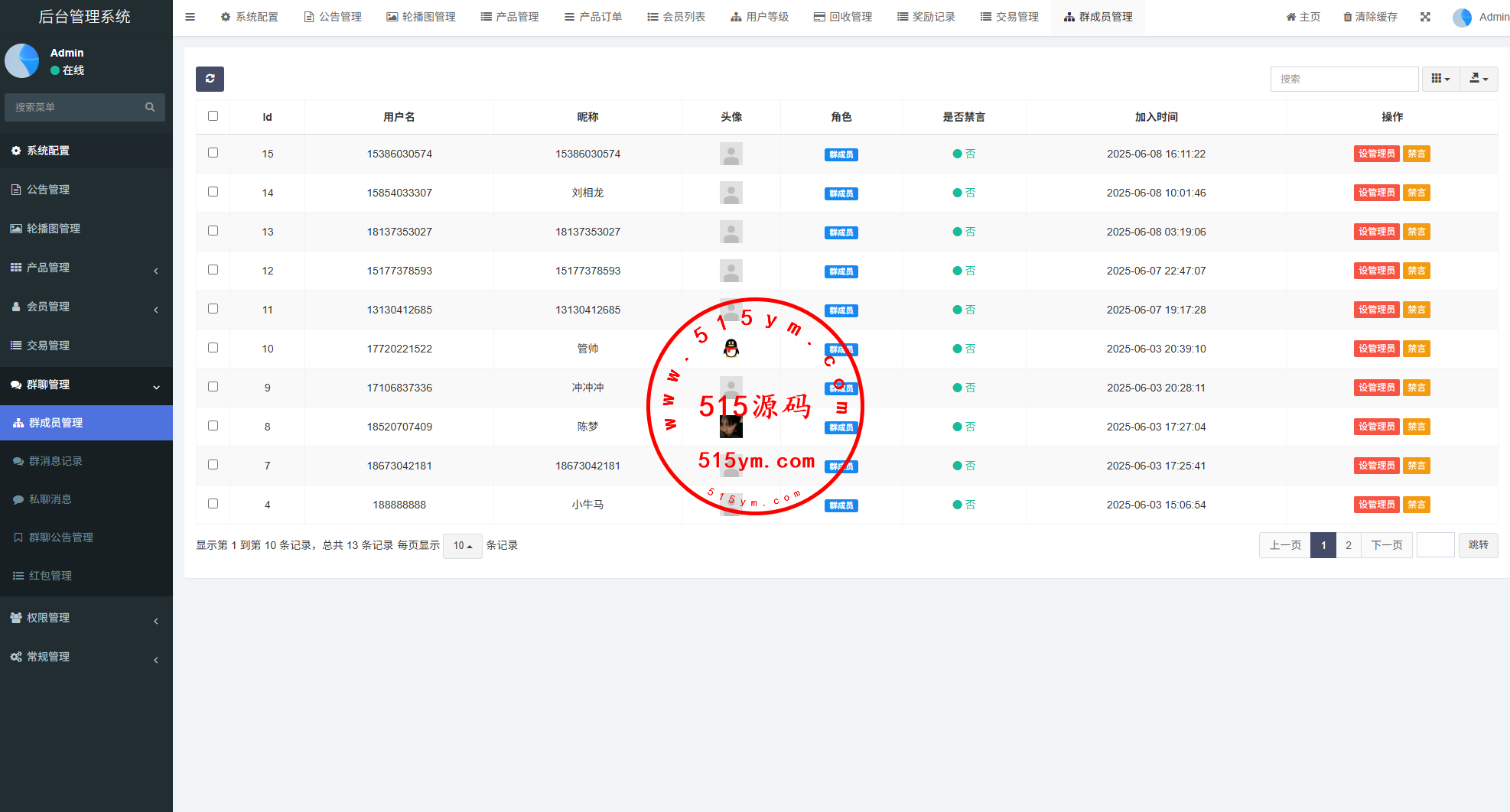1510x812 pixels.
Task: Check the select-all checkbox in table header
Action: coord(213,116)
